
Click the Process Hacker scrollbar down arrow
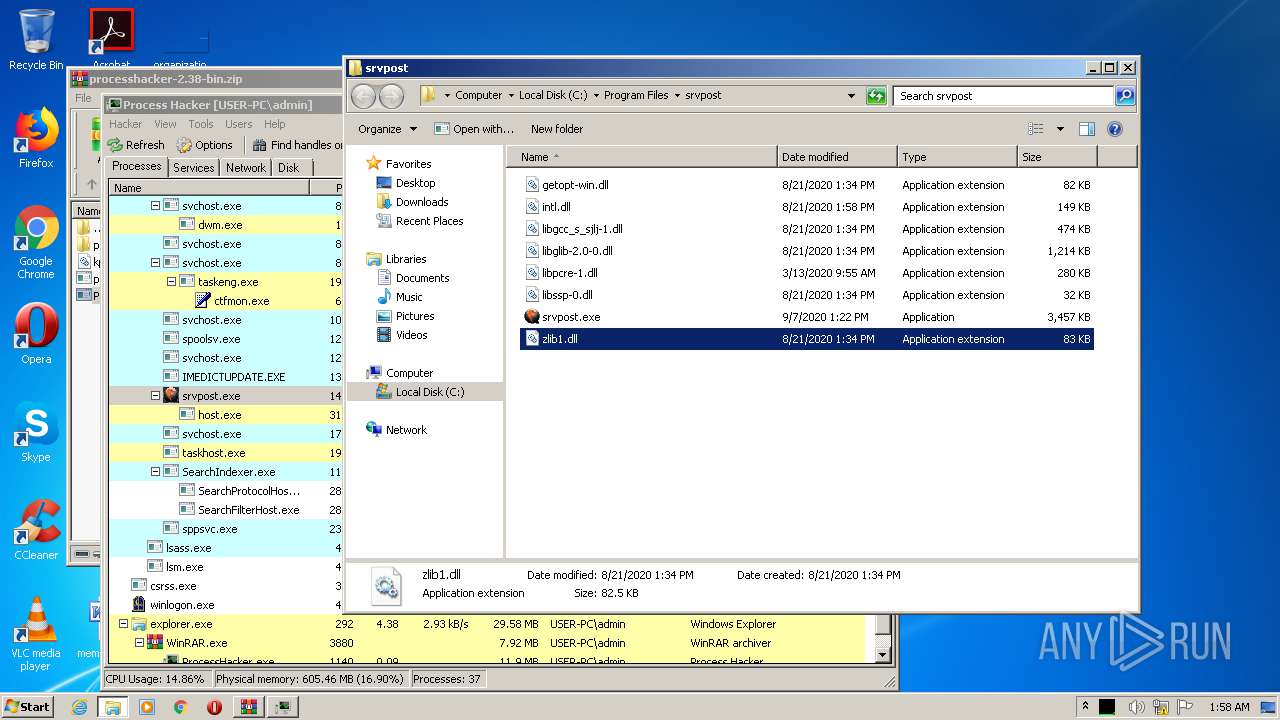pos(882,655)
